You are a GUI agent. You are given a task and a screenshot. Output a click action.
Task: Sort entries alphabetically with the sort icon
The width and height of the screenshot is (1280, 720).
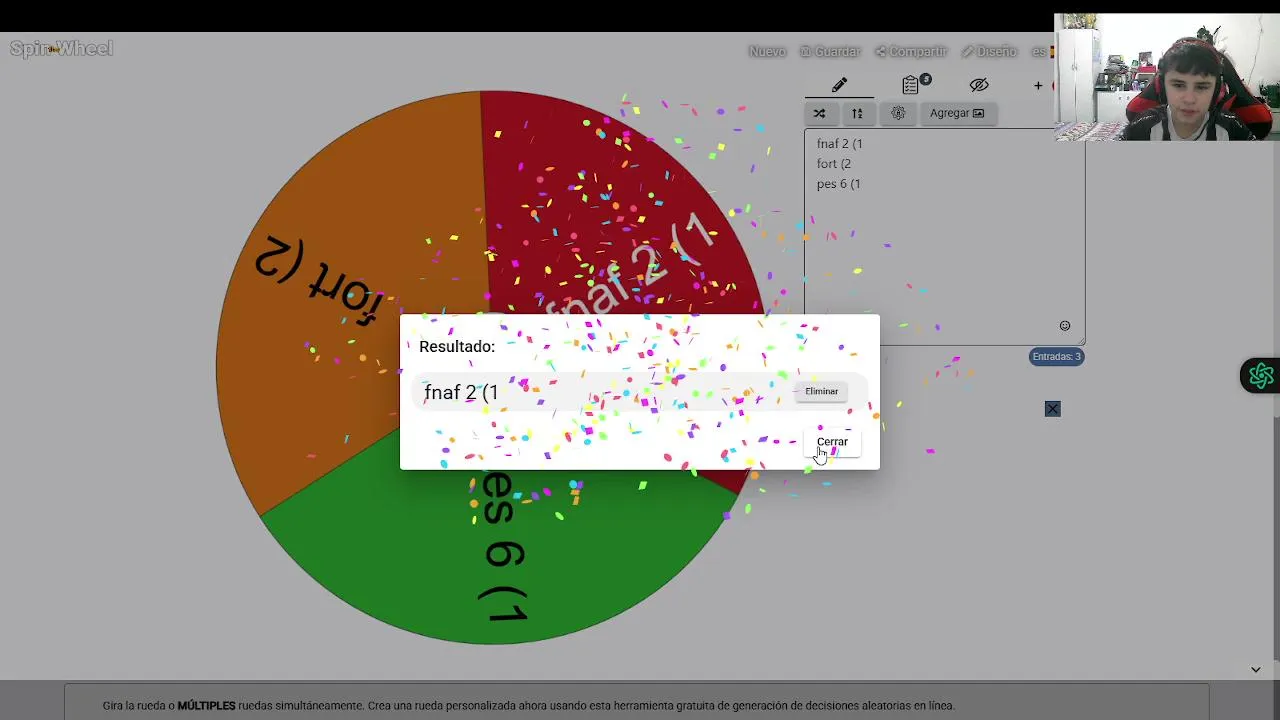tap(857, 113)
